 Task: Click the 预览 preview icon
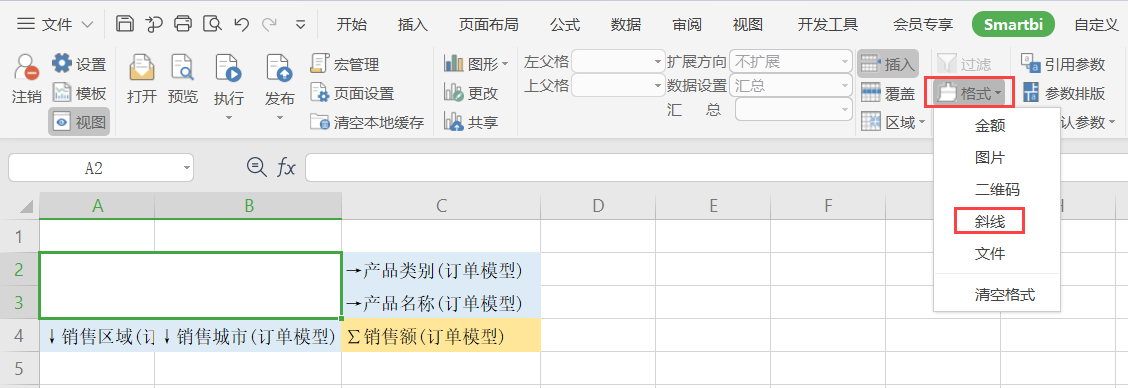(x=182, y=68)
